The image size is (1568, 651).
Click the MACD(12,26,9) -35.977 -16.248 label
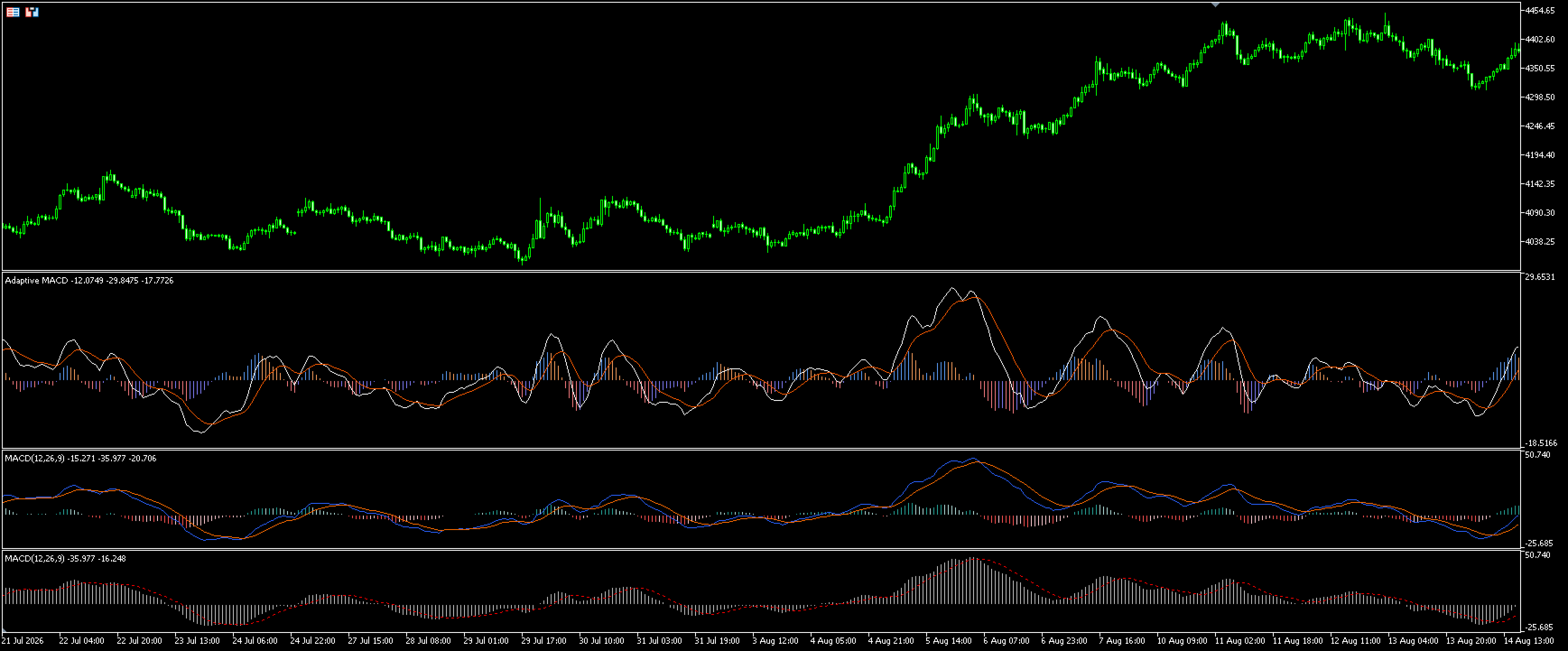66,559
